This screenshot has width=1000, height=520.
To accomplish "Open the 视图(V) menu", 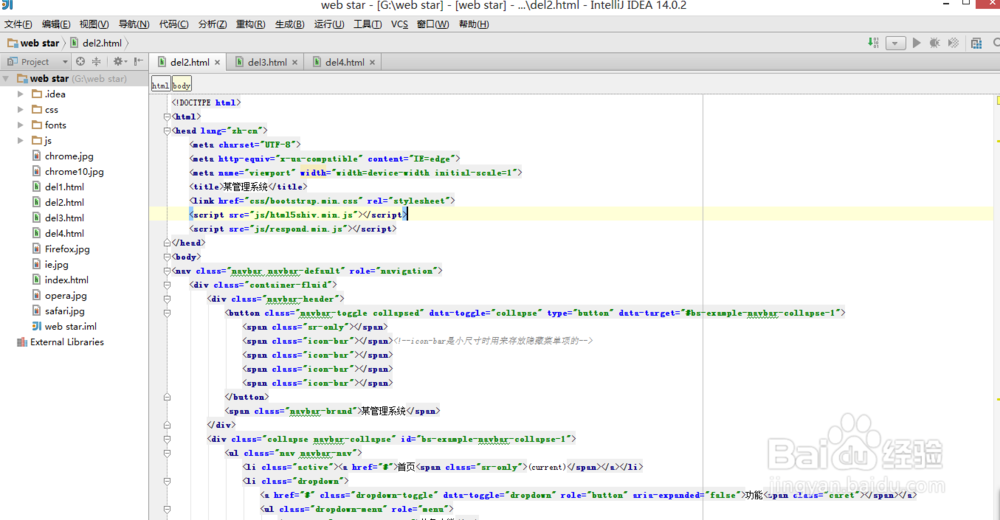I will point(94,24).
